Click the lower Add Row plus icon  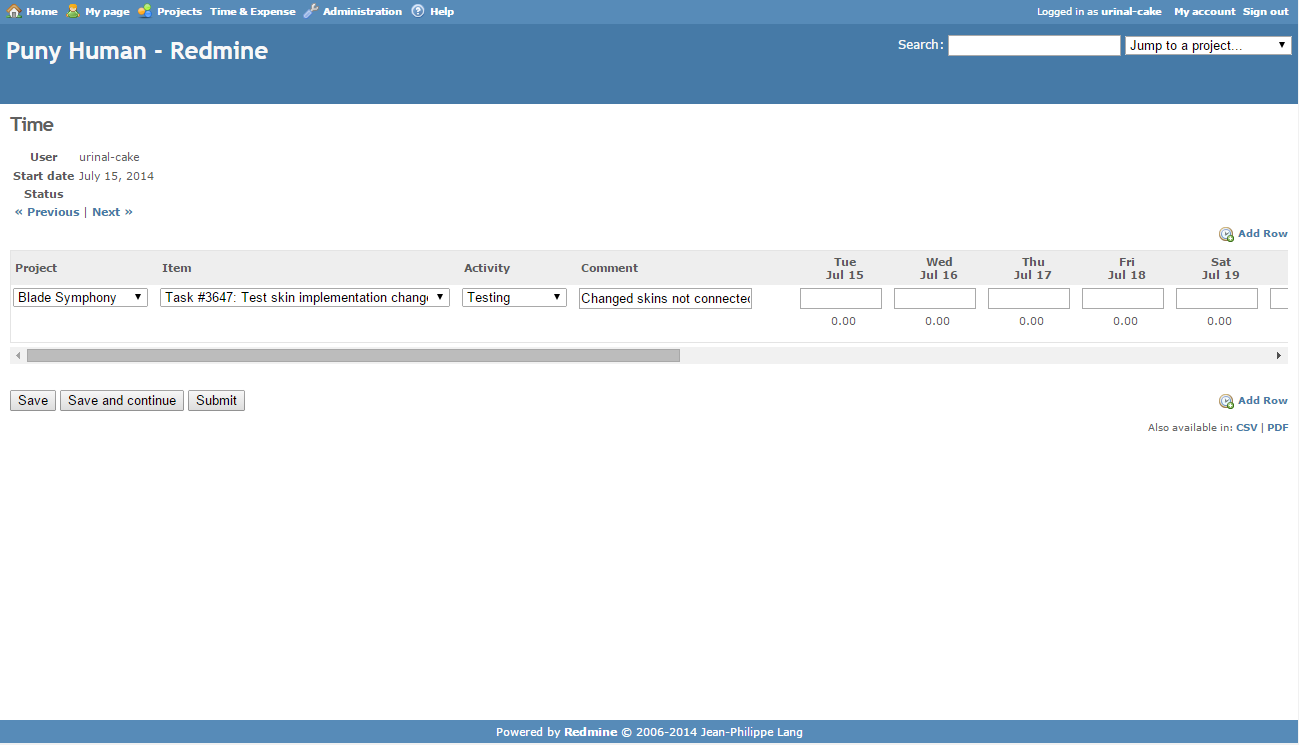[x=1226, y=401]
